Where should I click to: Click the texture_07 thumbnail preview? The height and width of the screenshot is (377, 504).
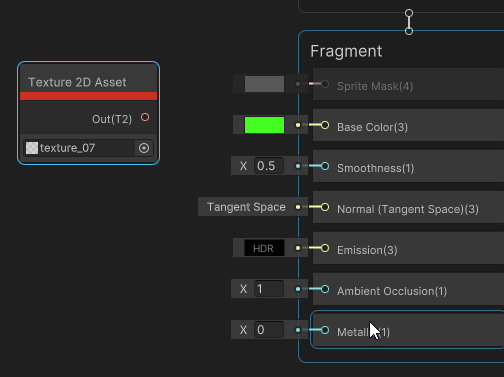click(32, 148)
